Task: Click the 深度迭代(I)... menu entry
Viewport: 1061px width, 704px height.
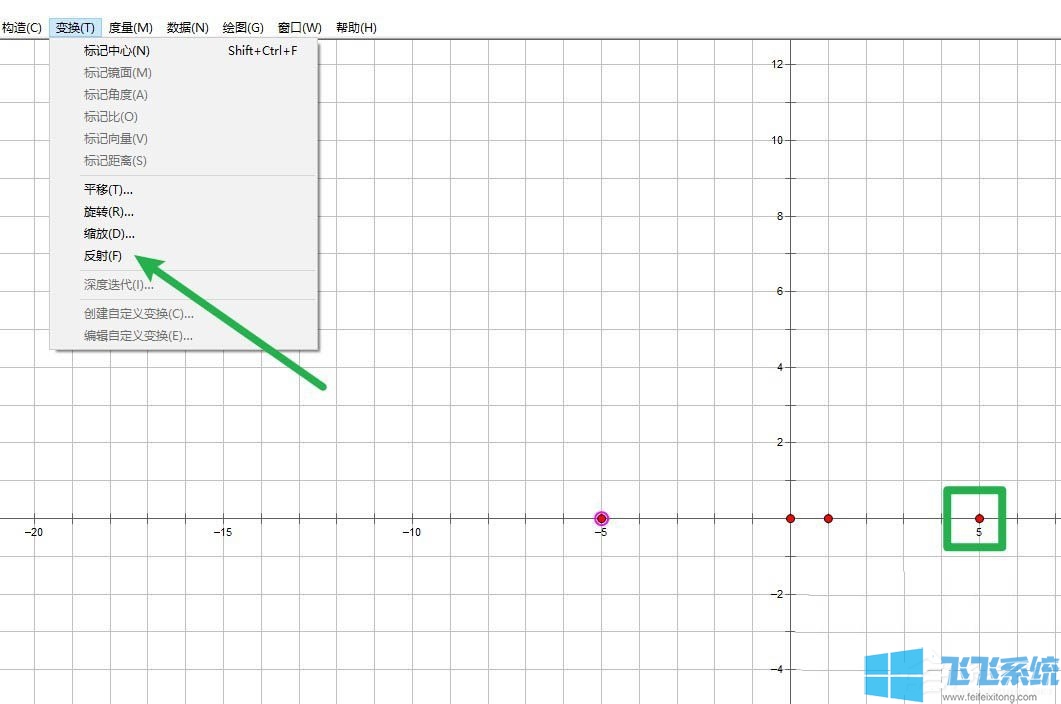Action: (x=118, y=285)
